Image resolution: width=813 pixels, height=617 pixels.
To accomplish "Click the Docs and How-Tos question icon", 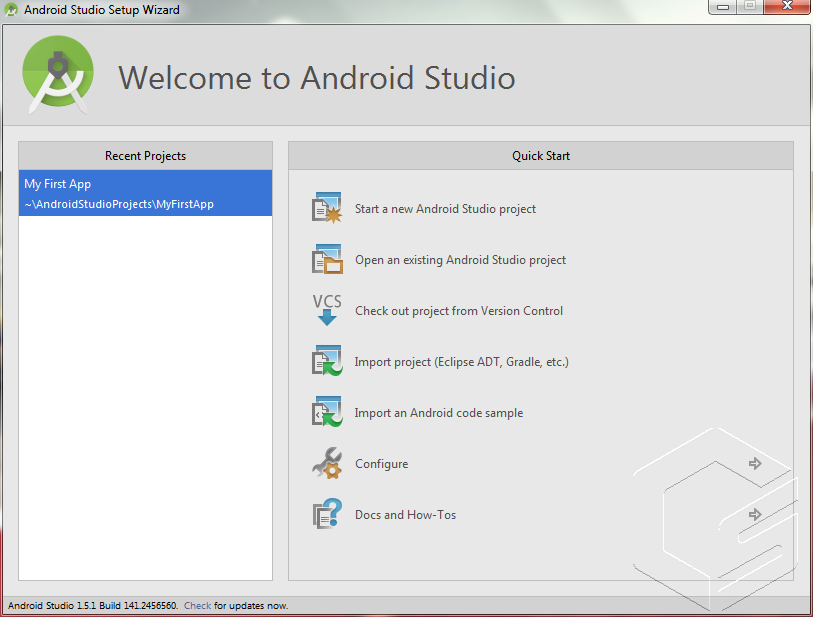I will (x=327, y=514).
